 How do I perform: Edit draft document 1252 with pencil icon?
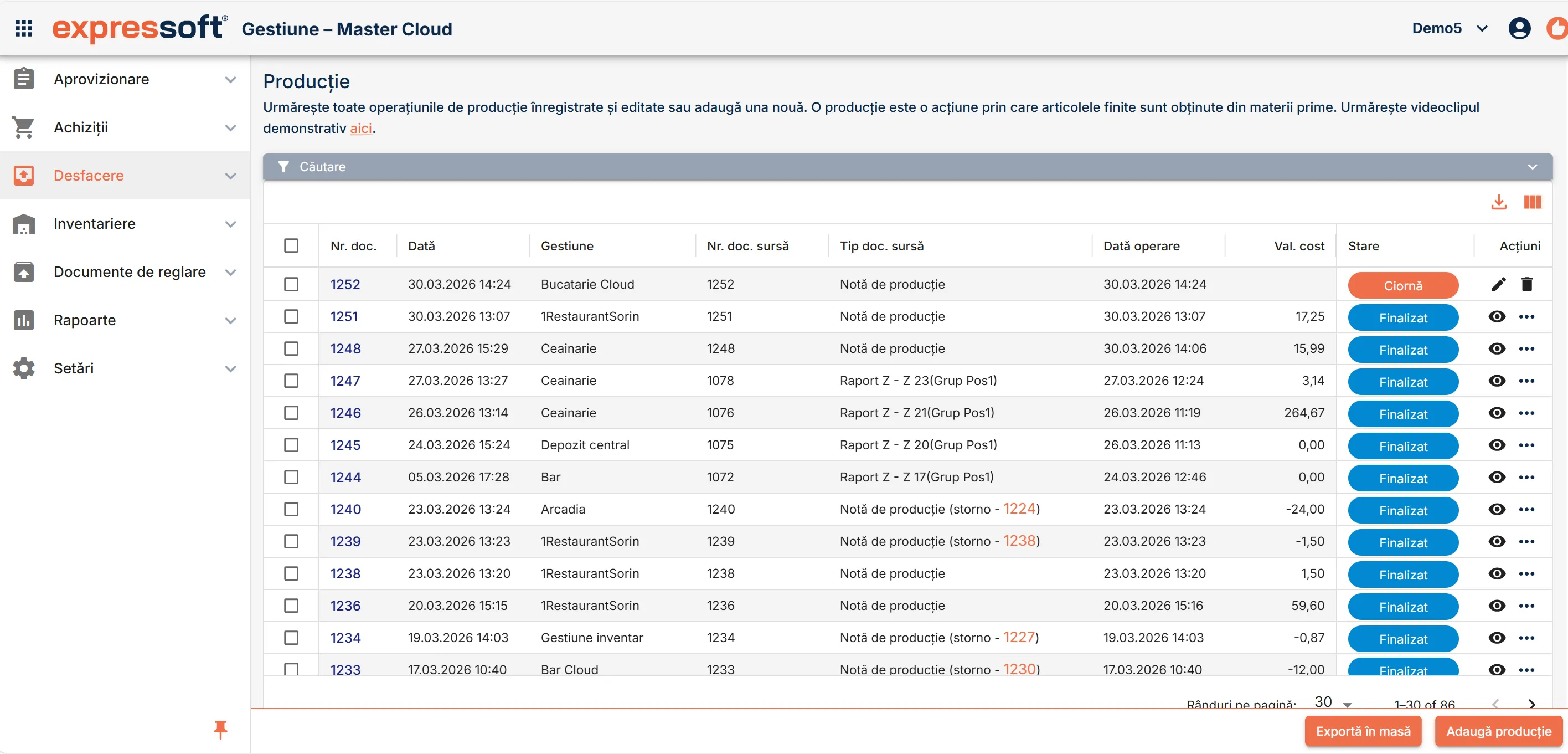[x=1498, y=284]
